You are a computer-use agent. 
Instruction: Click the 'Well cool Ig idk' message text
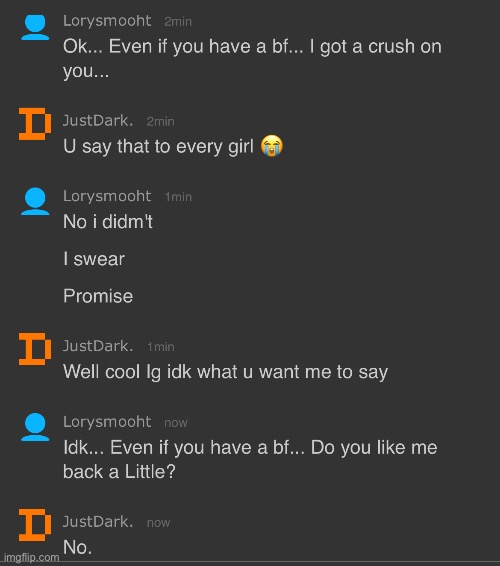click(x=226, y=372)
